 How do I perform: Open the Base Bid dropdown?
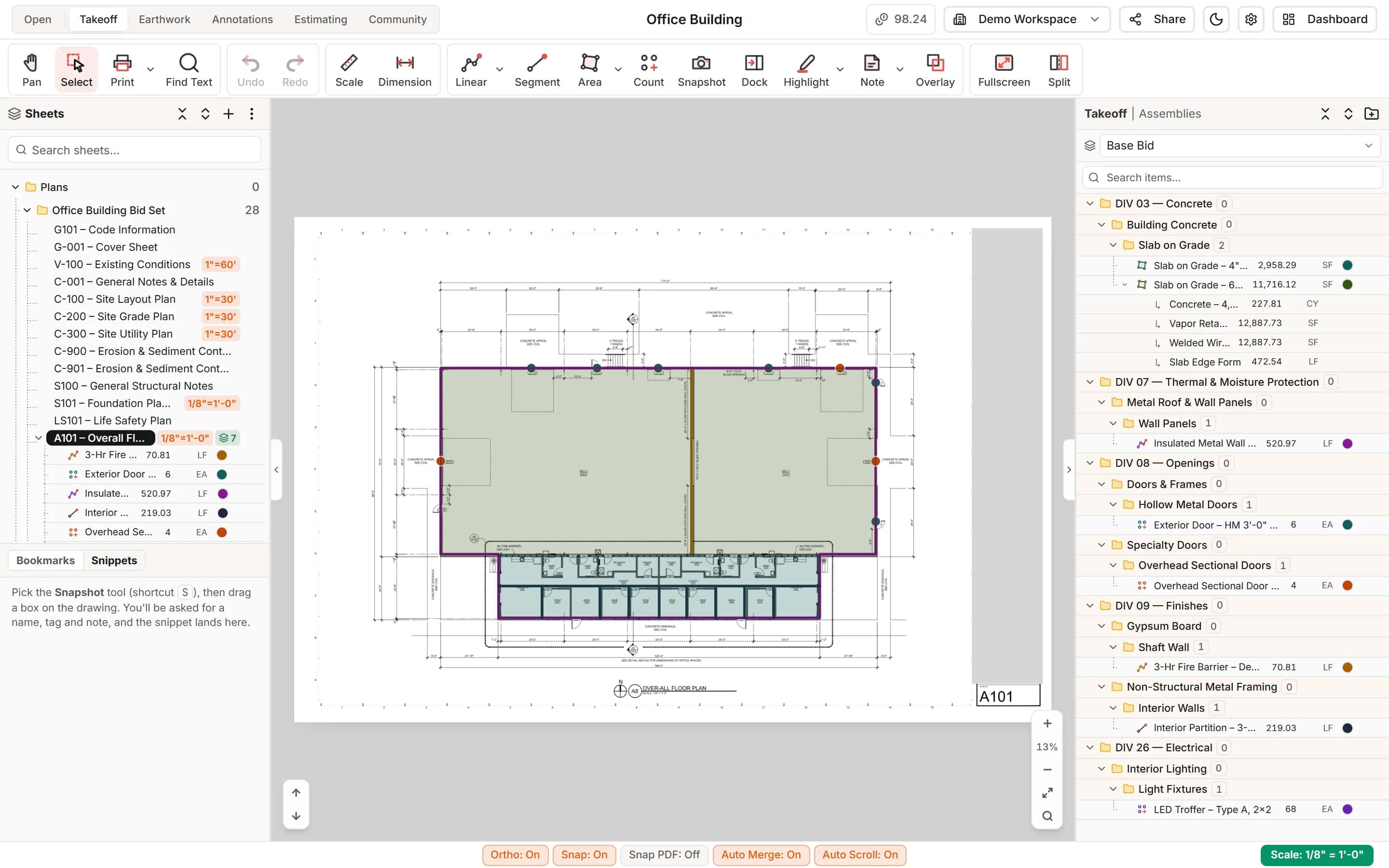(x=1240, y=146)
